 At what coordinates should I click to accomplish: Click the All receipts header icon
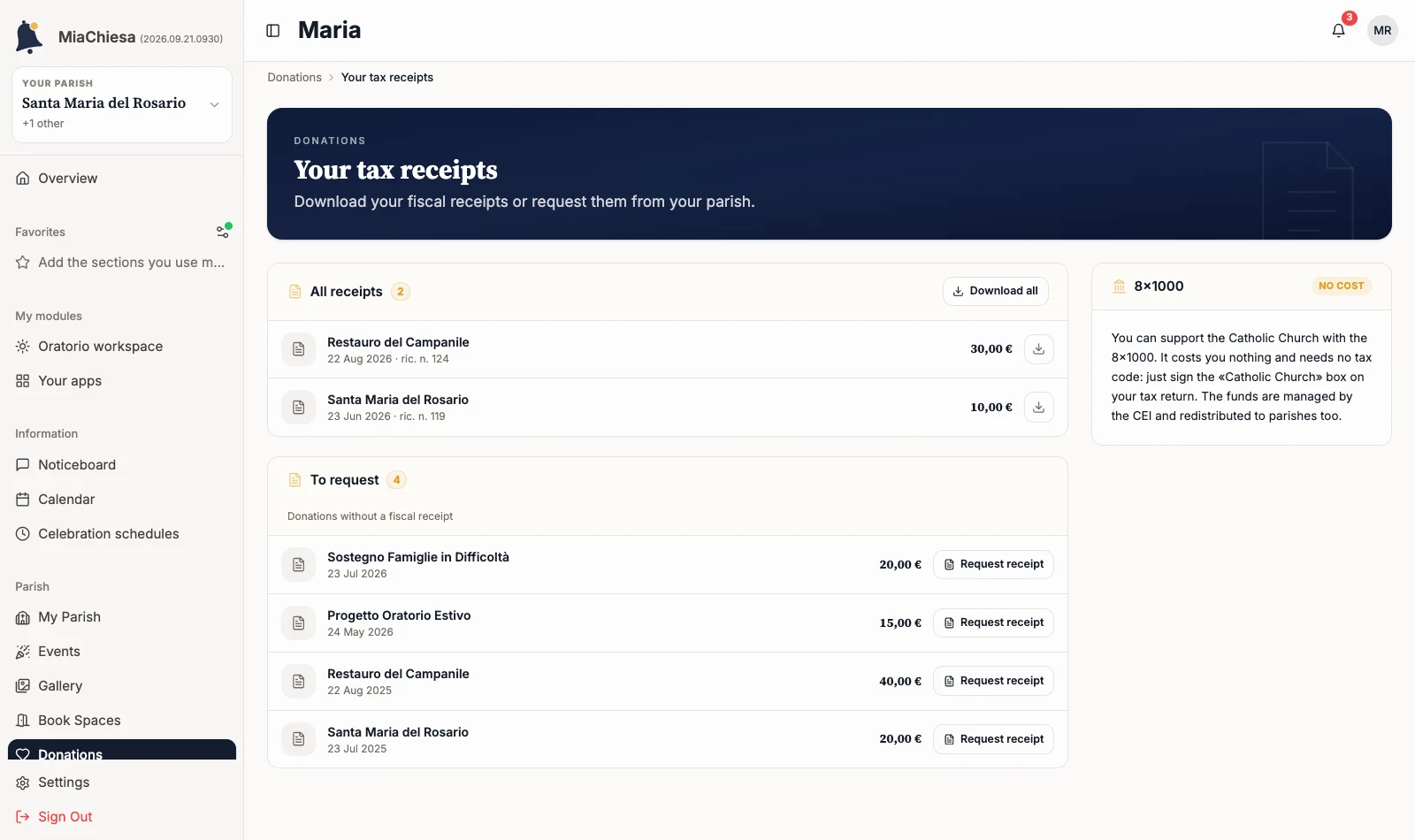pos(295,292)
